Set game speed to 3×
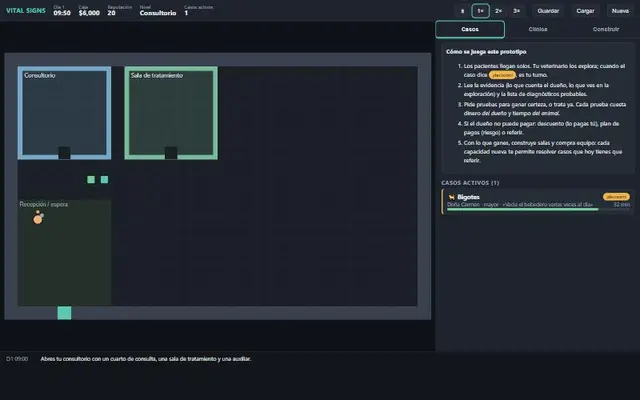 coord(516,11)
